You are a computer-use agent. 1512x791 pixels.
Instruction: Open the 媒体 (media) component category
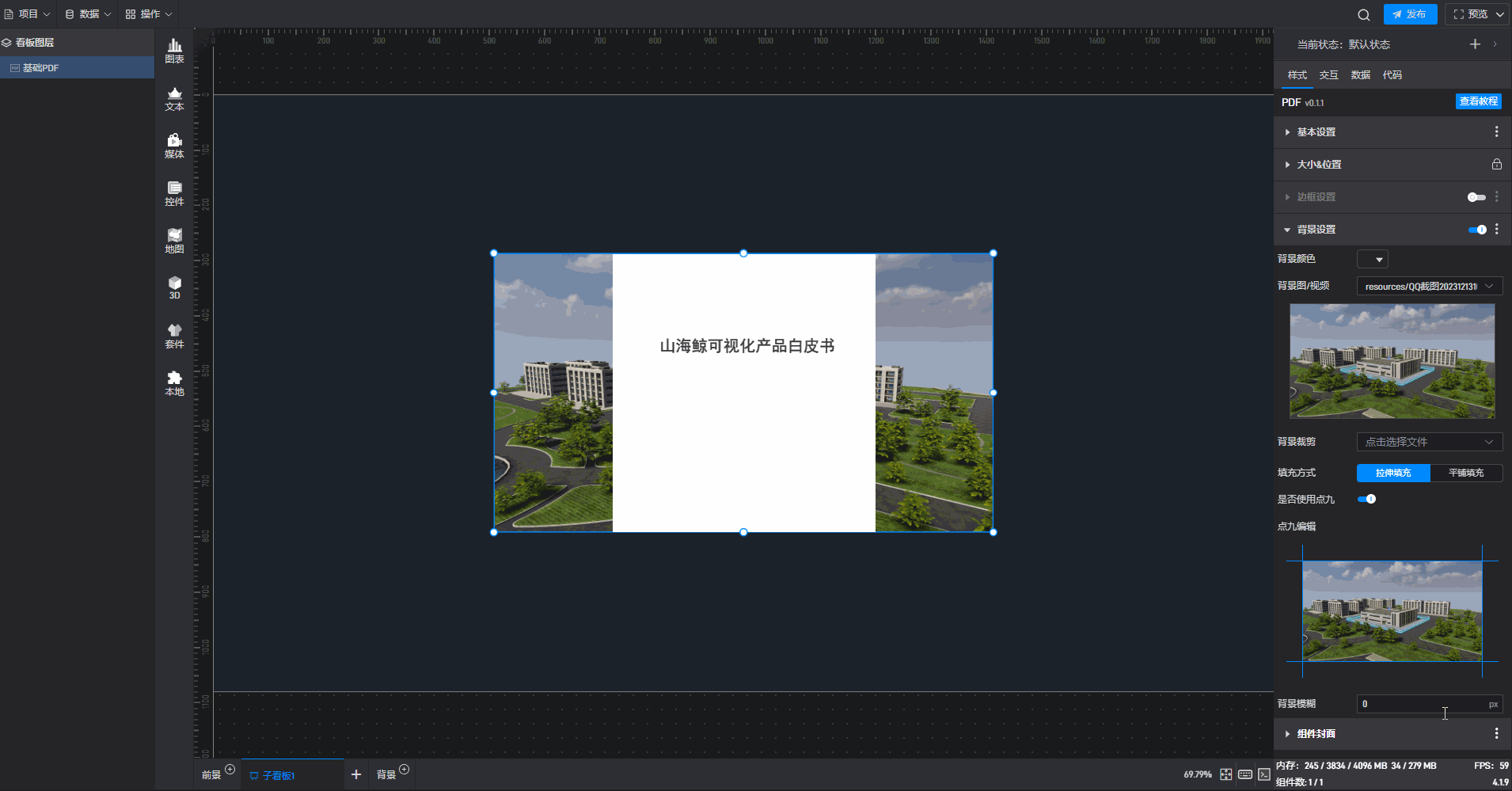point(174,146)
